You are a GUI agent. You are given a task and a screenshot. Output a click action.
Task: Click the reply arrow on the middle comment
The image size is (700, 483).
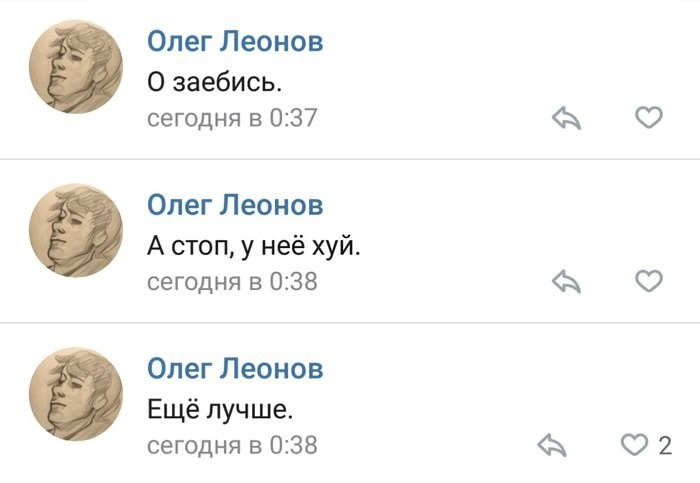(x=567, y=281)
